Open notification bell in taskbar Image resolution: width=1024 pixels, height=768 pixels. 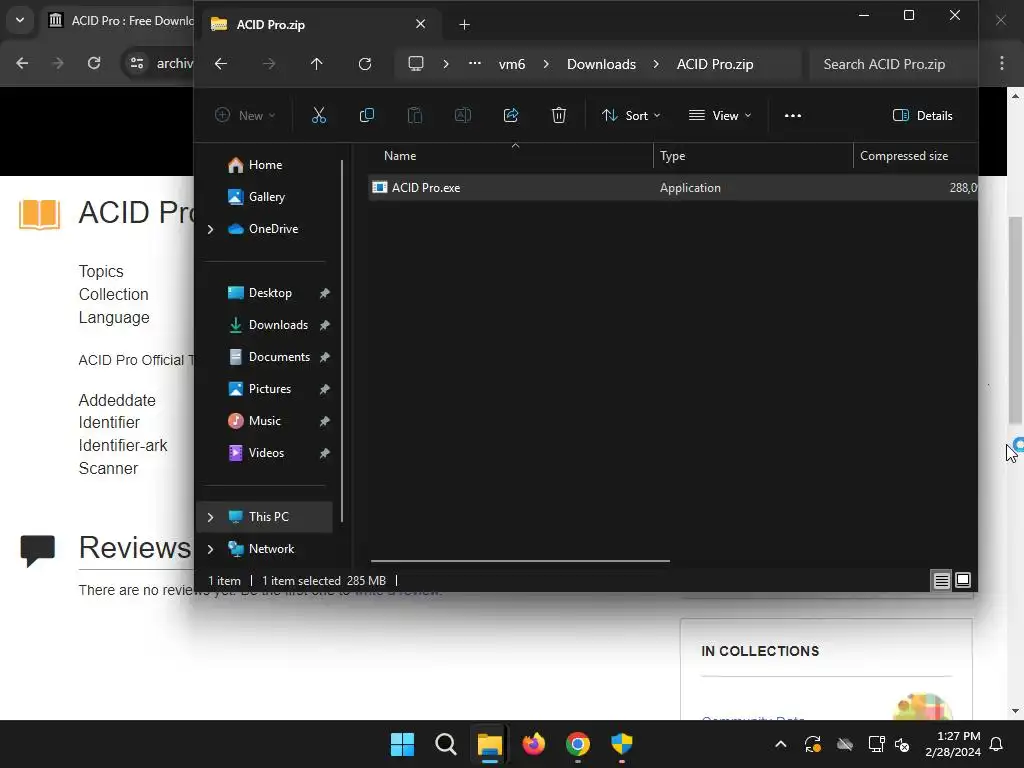click(x=997, y=744)
